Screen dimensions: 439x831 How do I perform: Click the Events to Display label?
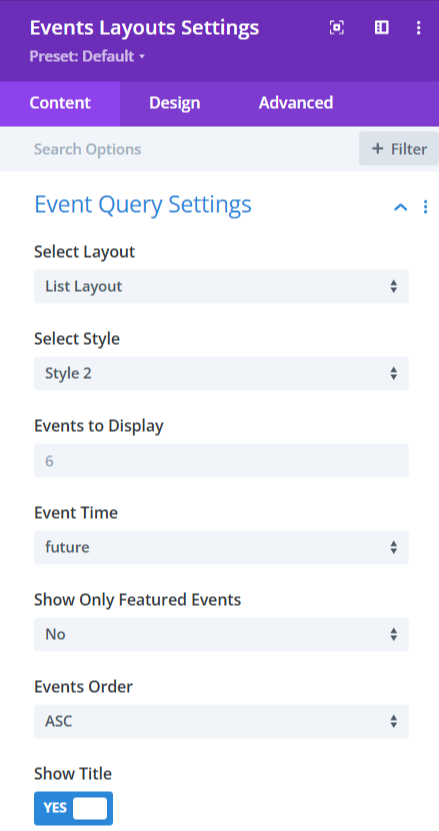pos(99,426)
